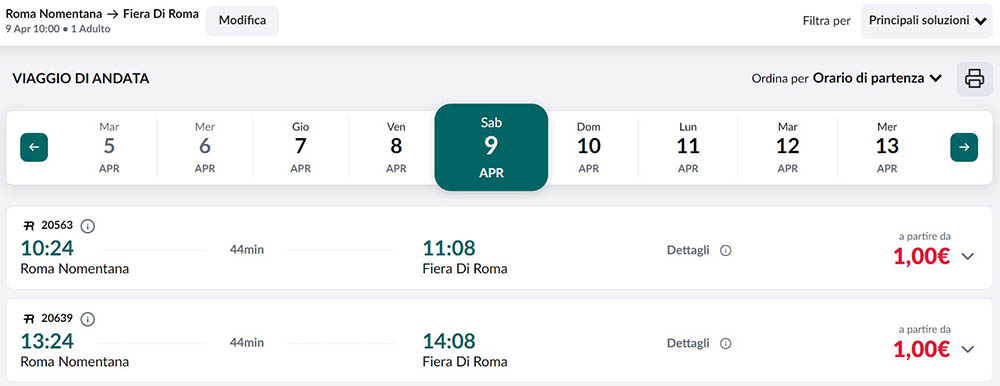1000x386 pixels.
Task: Select Dom 10 Apr date tab
Action: (x=589, y=147)
